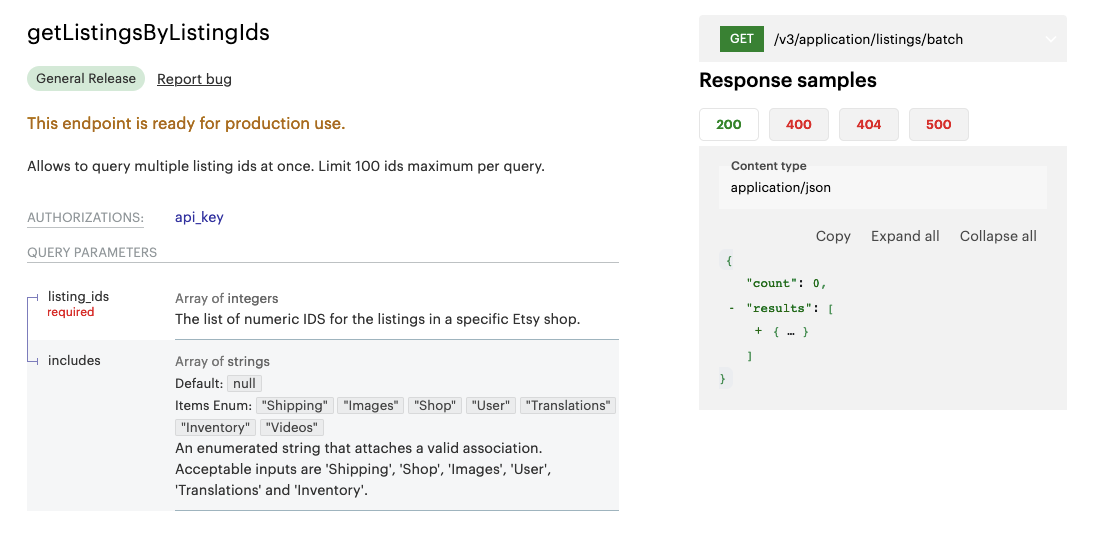Click the api_key authorization link
Image resolution: width=1096 pixels, height=554 pixels.
[199, 217]
